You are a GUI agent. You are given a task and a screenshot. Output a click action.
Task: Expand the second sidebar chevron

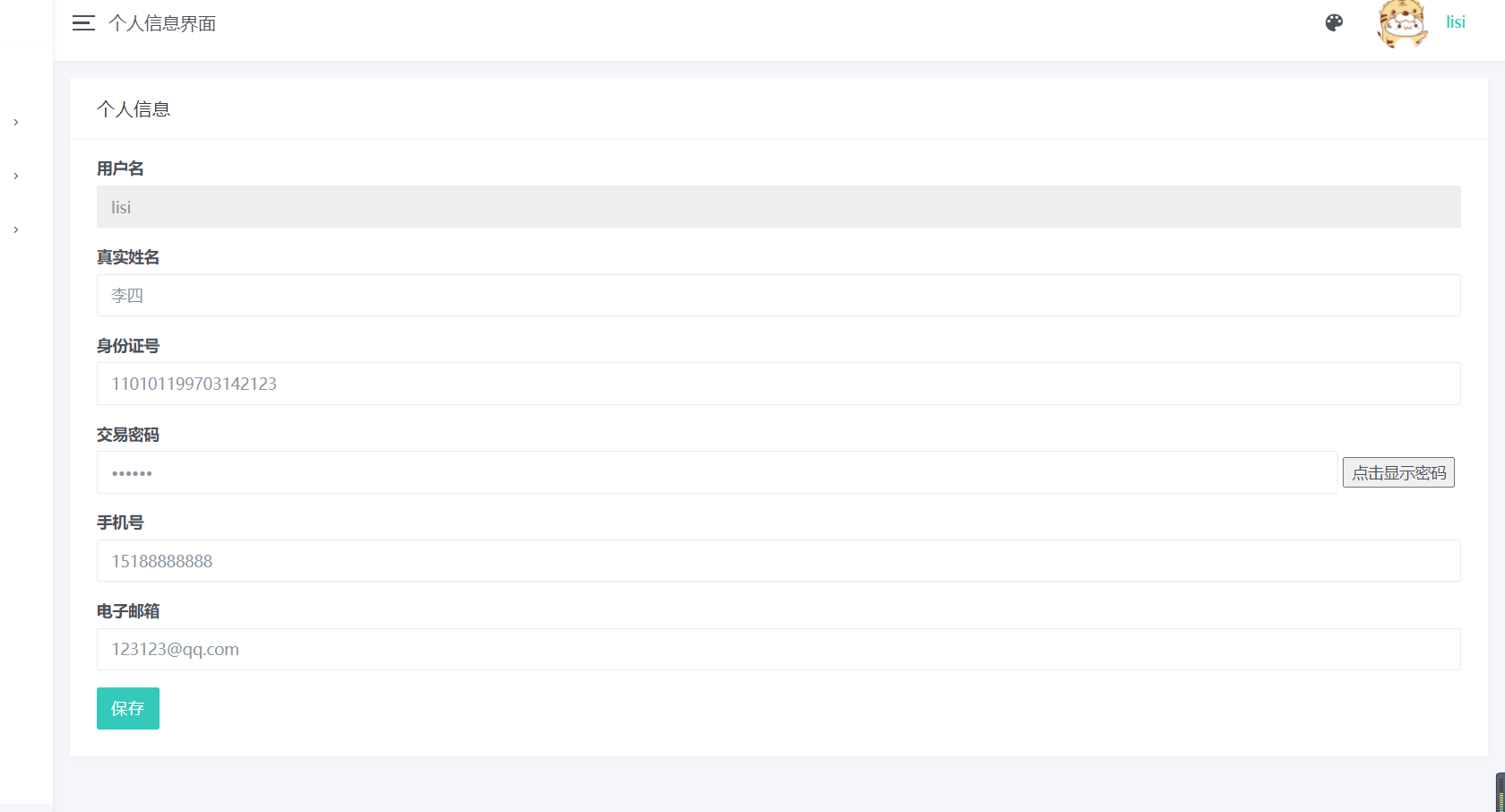click(x=16, y=176)
